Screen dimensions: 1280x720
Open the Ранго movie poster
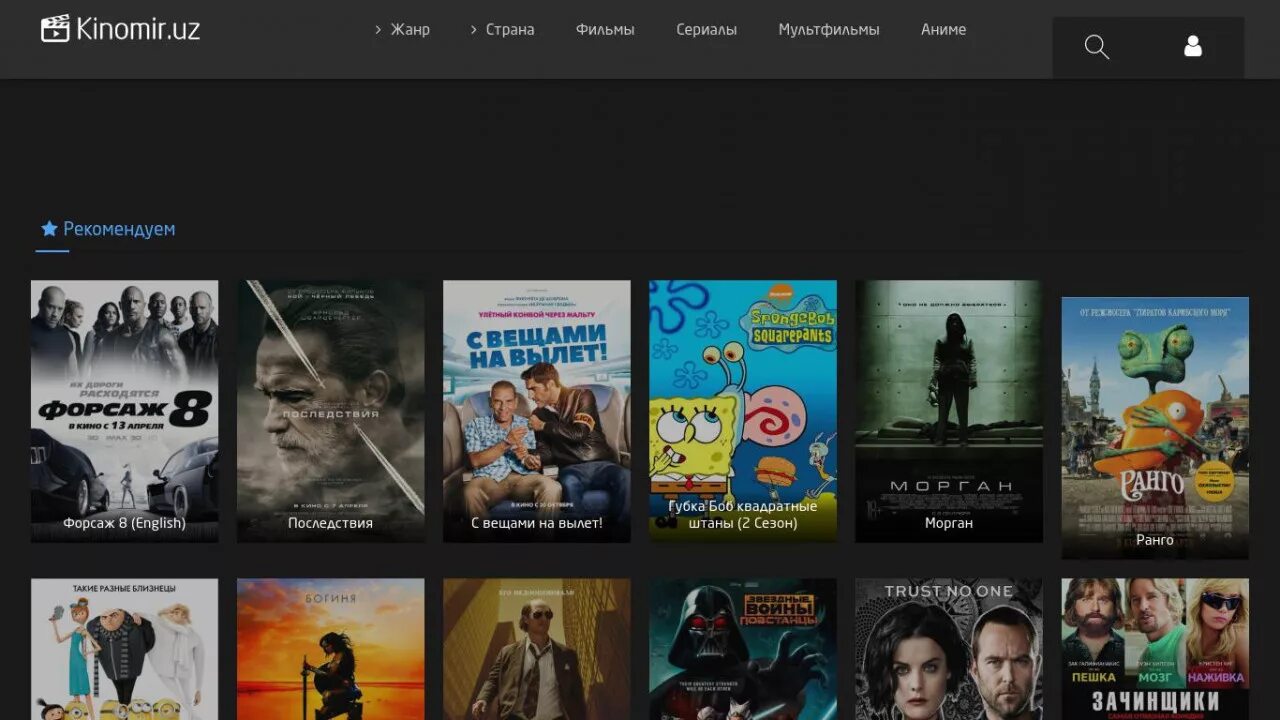tap(1155, 428)
